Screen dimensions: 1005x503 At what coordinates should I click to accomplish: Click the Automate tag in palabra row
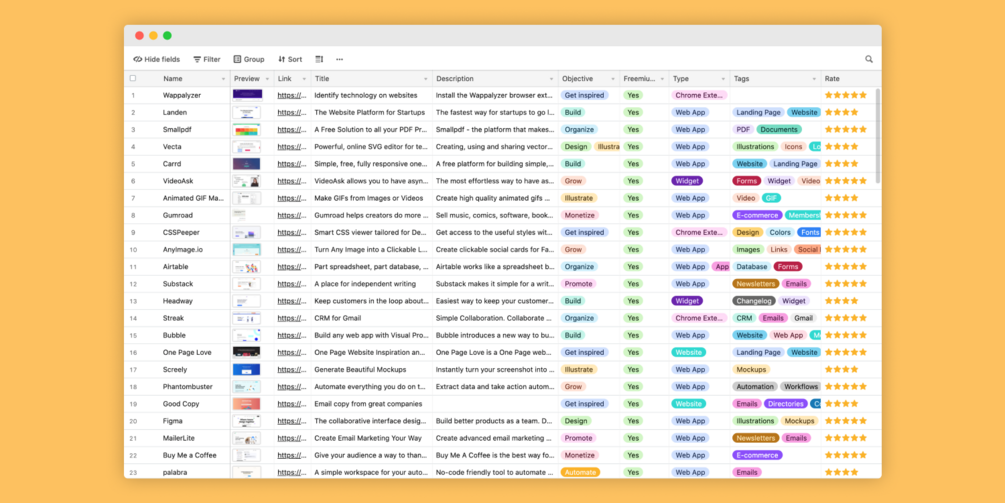[580, 472]
